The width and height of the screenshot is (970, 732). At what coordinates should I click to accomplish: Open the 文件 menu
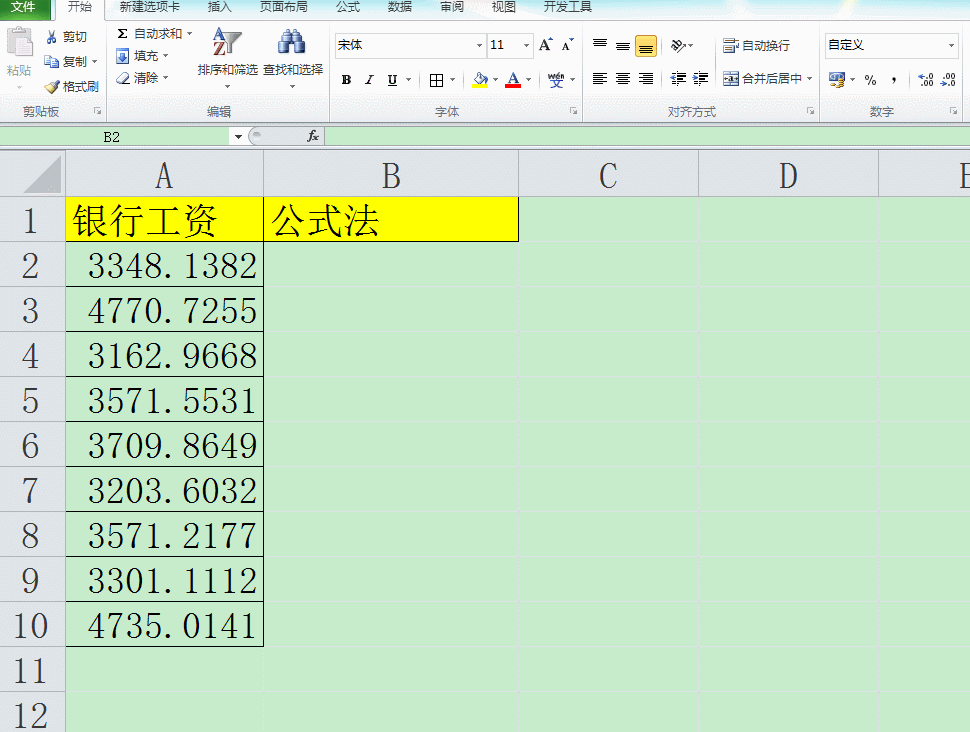click(x=24, y=8)
